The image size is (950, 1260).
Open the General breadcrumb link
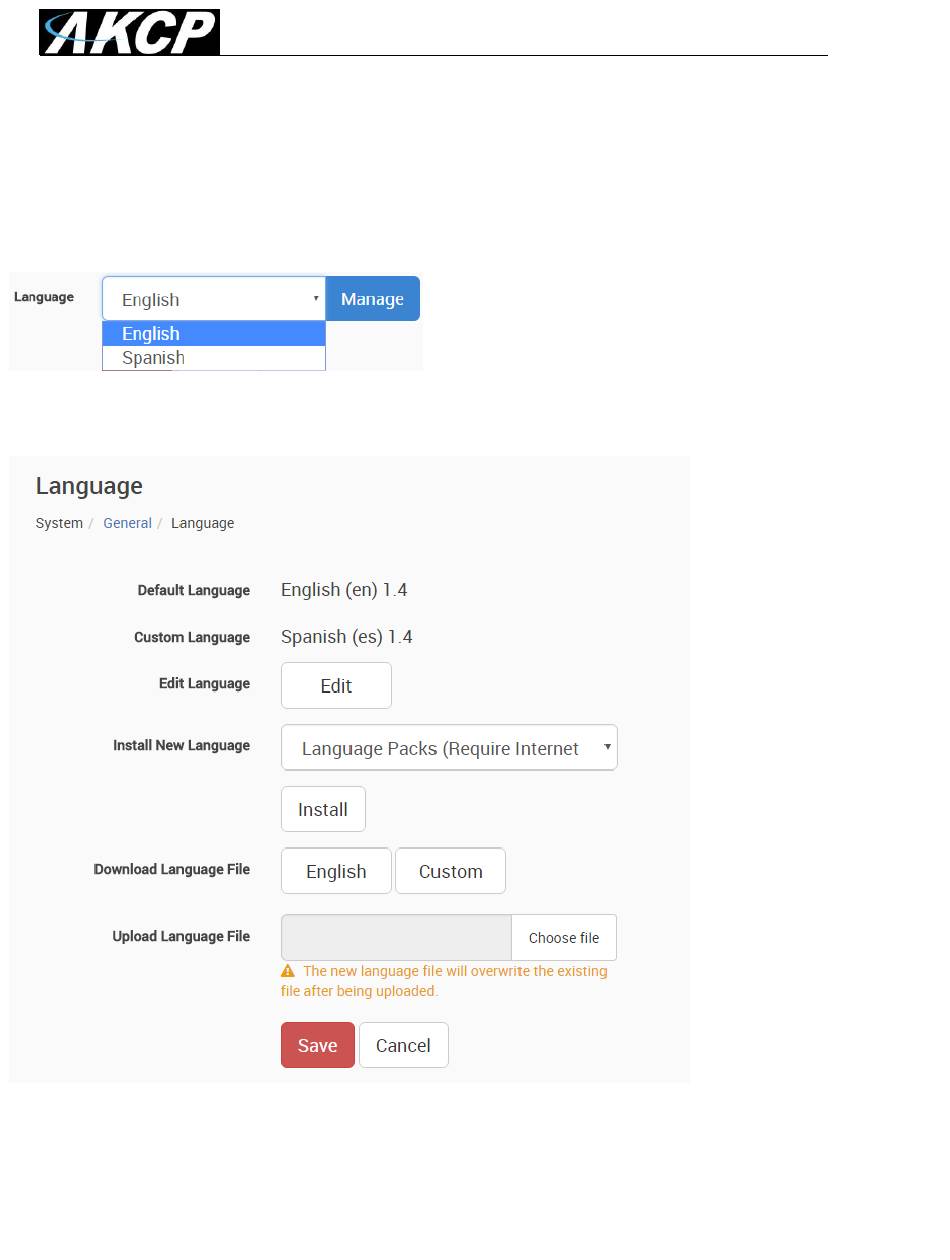(x=127, y=523)
